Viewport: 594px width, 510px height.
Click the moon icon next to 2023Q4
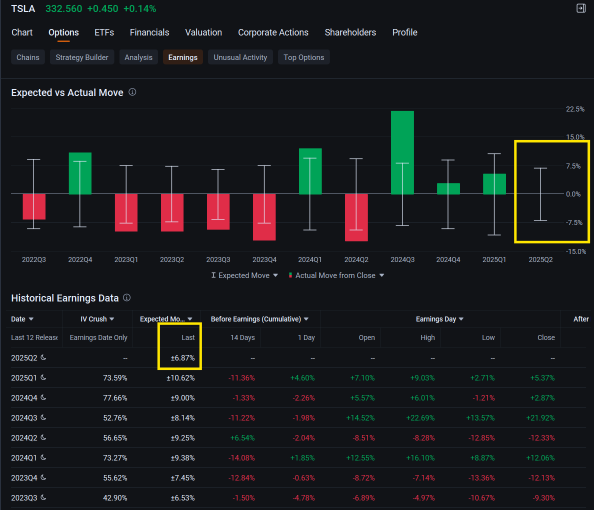pos(43,477)
